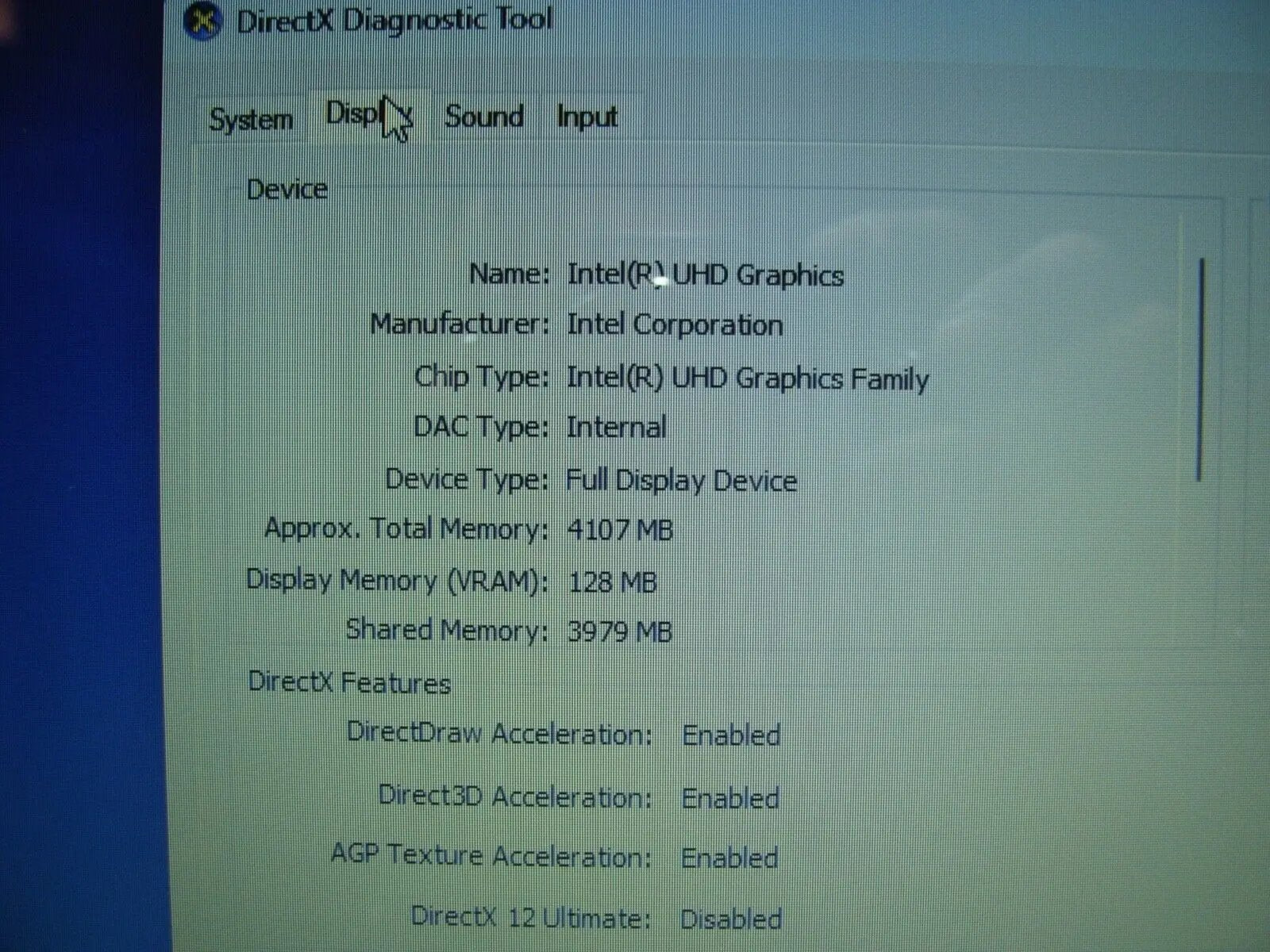Click the DirectX 12 Ultimate Disabled status
Viewport: 1270px width, 952px height.
731,919
